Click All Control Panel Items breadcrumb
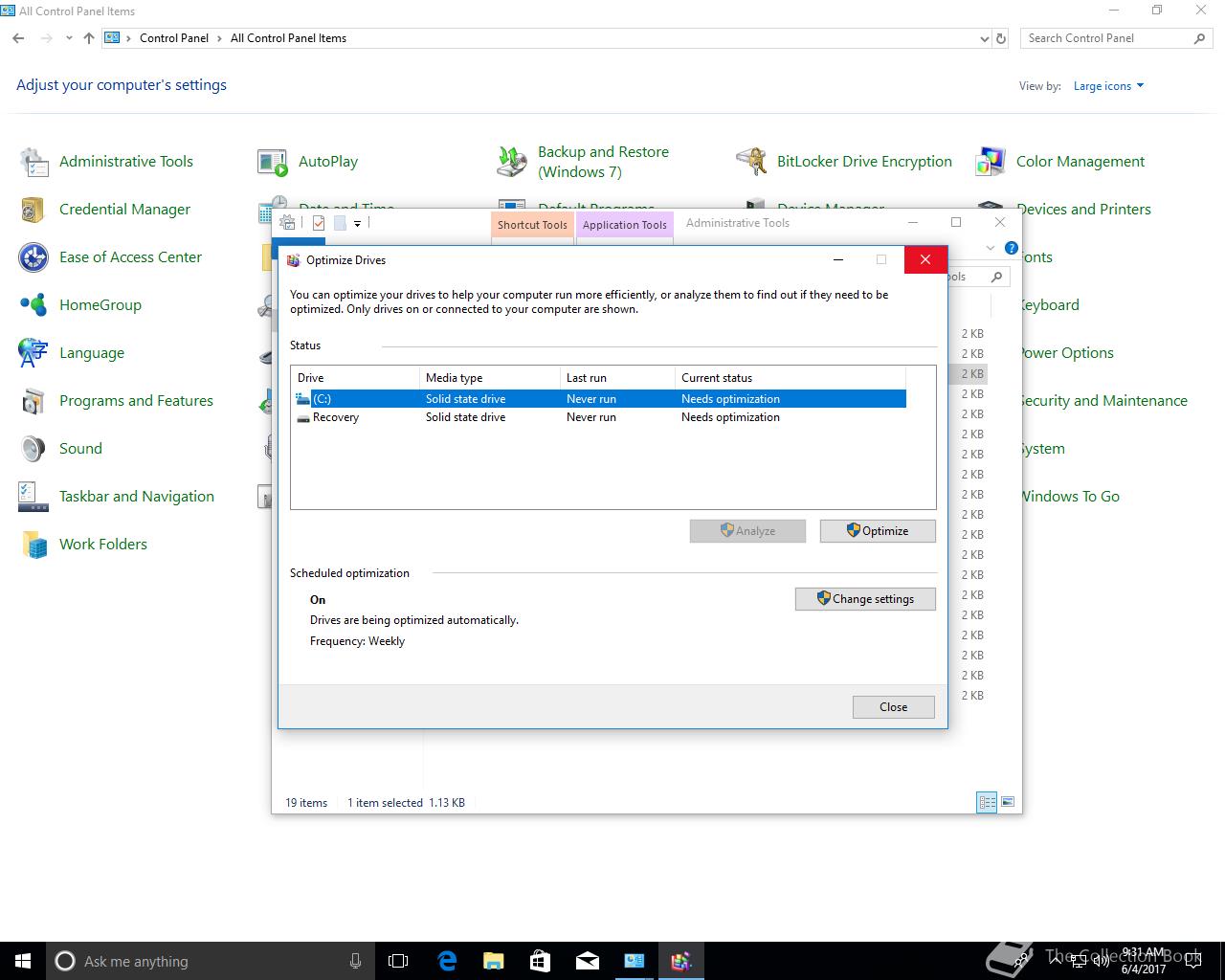This screenshot has width=1225, height=980. tap(288, 38)
